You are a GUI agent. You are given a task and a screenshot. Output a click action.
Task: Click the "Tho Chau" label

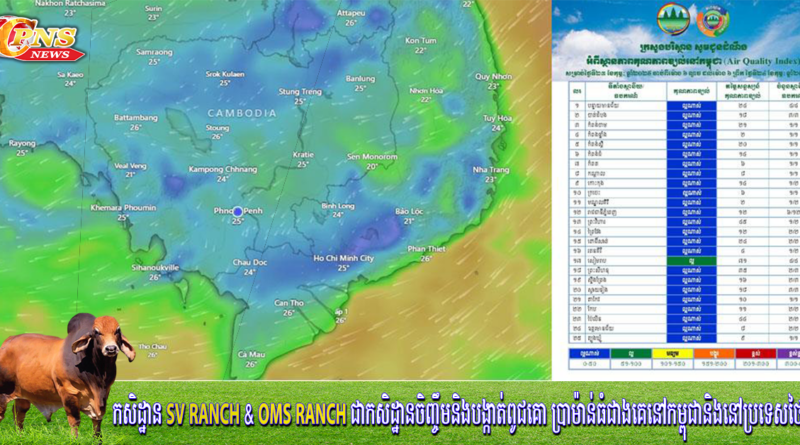[x=153, y=347]
